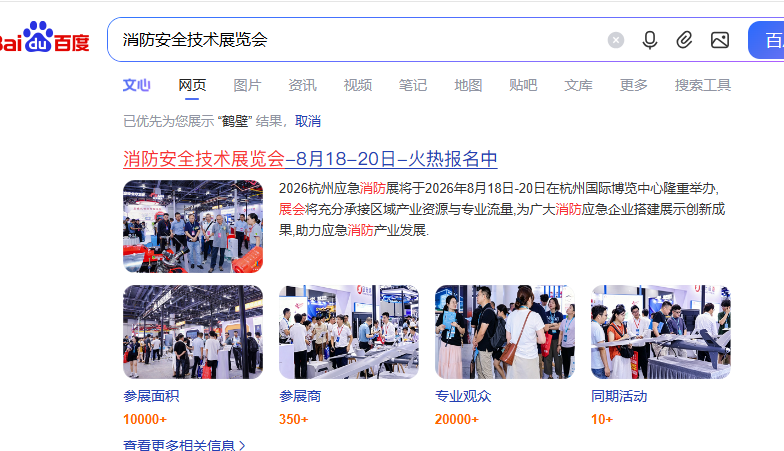Open the 文心 AI tab
Viewport: 784px width, 451px height.
click(136, 85)
